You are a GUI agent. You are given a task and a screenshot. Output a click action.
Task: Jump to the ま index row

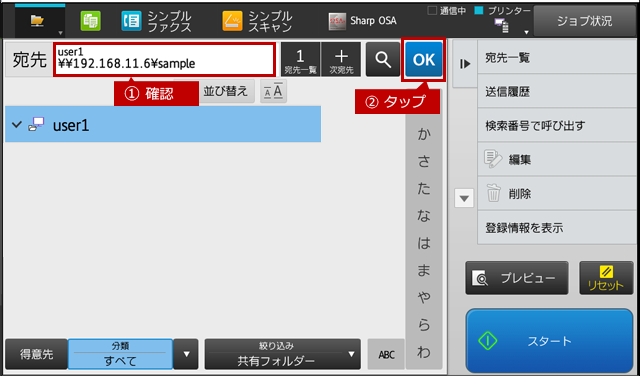(x=424, y=271)
